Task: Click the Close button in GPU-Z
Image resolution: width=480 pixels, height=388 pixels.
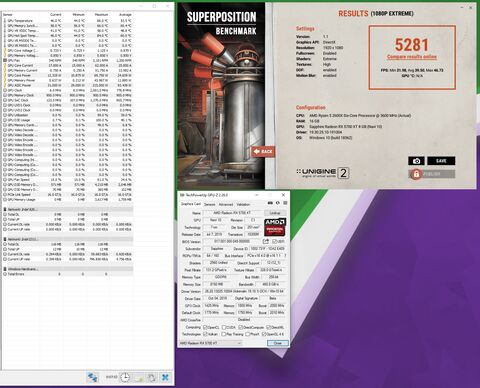Action: (278, 343)
